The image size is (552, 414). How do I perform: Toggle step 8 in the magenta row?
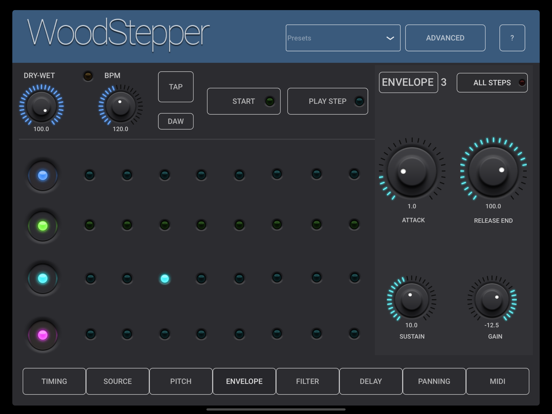(x=354, y=333)
